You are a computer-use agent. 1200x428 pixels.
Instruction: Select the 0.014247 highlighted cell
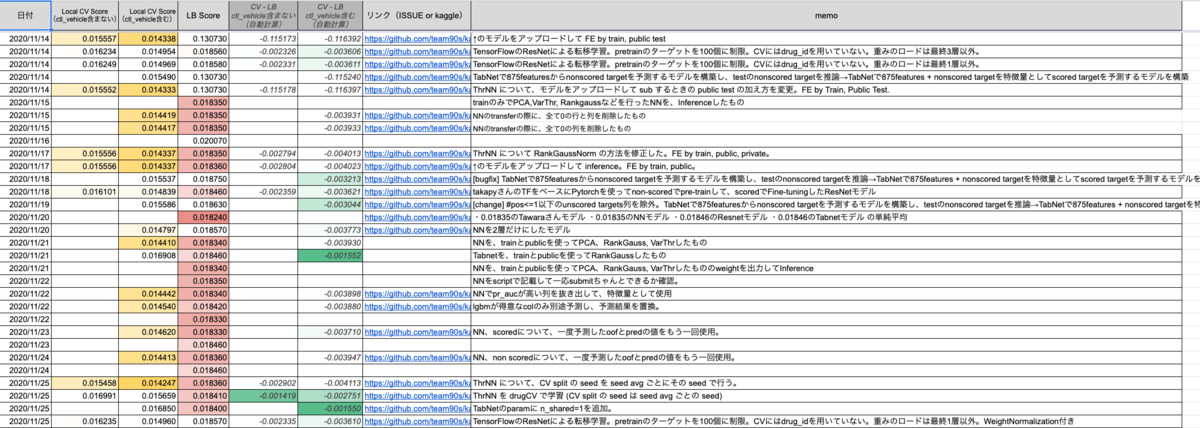[146, 383]
